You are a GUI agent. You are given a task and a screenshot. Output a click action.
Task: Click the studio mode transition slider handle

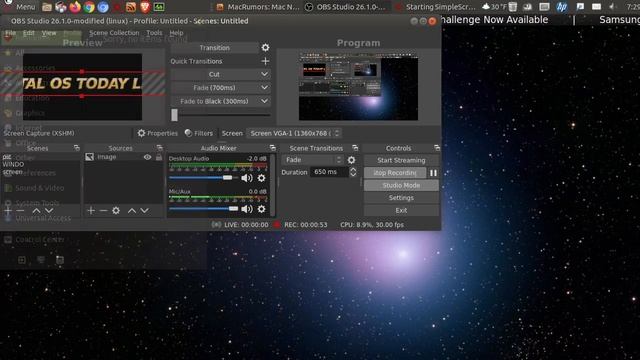click(x=174, y=115)
